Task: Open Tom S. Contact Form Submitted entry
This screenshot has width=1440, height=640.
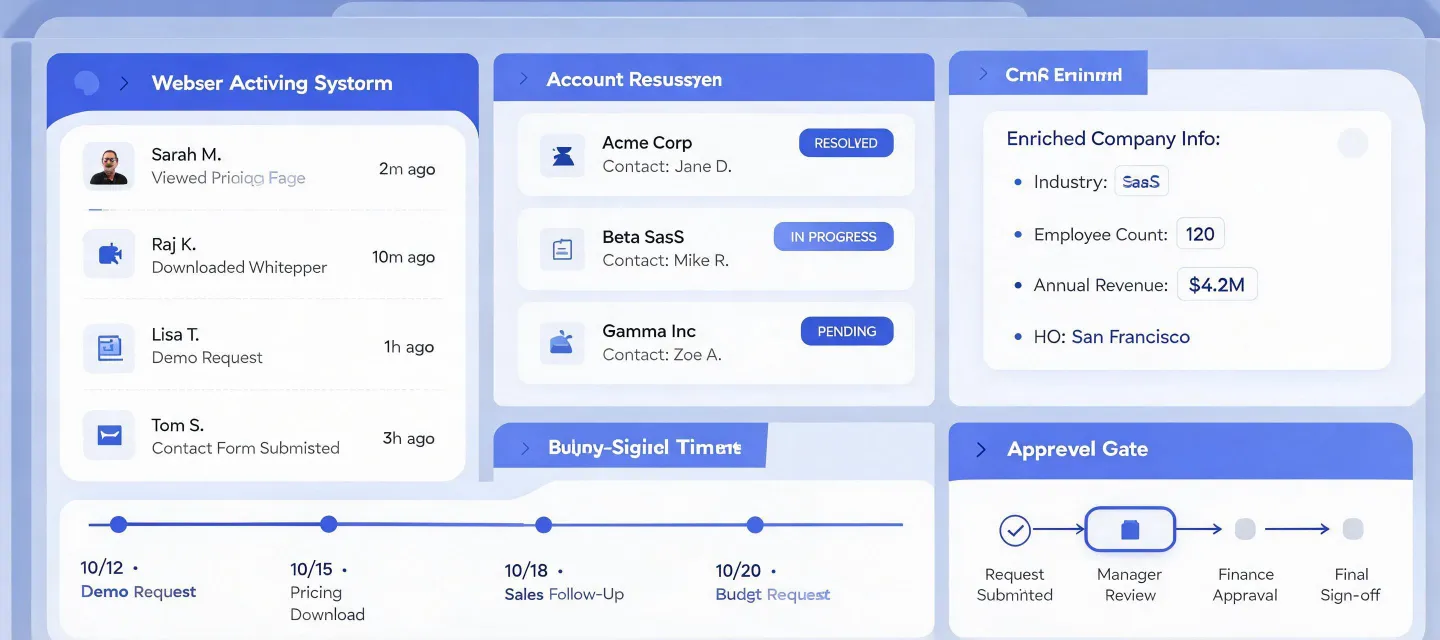Action: point(263,436)
